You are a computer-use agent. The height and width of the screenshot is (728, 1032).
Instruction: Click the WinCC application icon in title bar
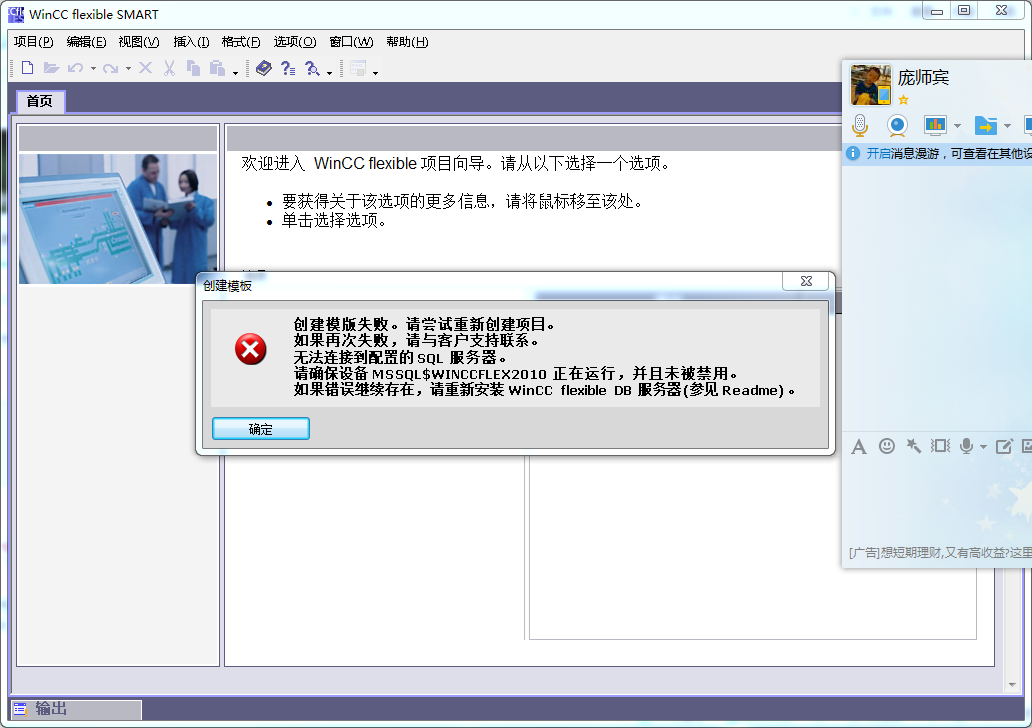point(16,14)
